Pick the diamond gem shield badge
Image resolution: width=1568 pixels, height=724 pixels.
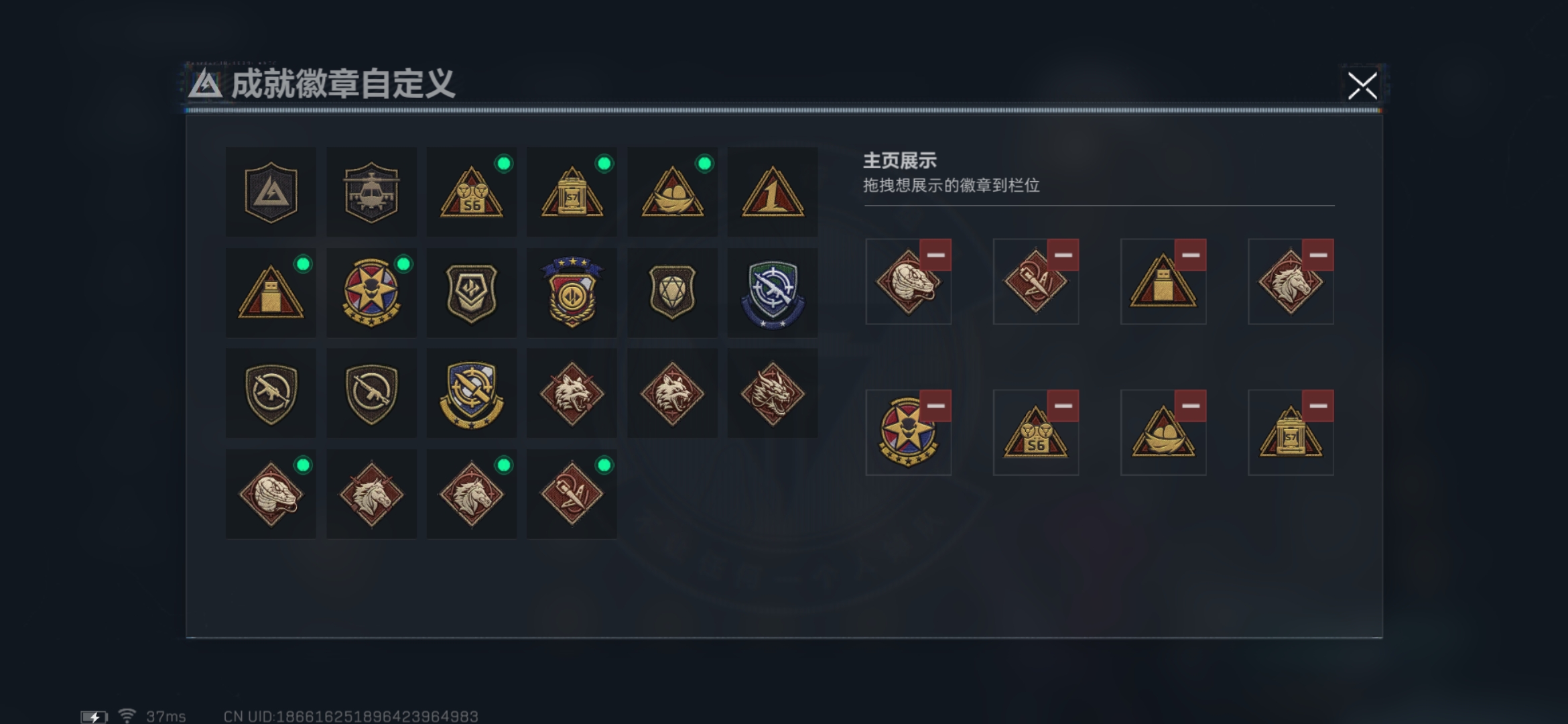click(672, 293)
